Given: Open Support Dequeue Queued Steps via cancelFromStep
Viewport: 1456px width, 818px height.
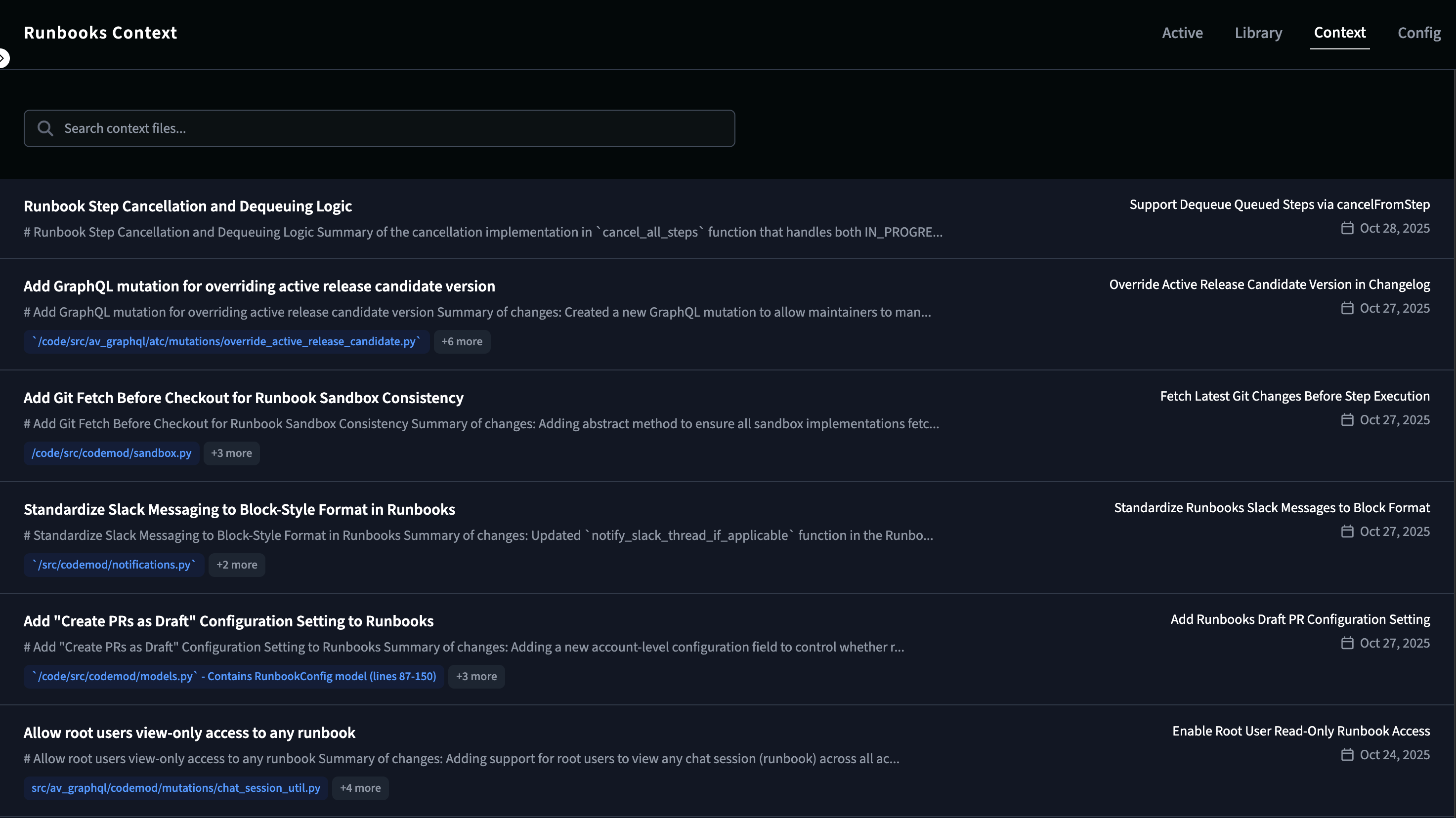Looking at the screenshot, I should 1279,204.
